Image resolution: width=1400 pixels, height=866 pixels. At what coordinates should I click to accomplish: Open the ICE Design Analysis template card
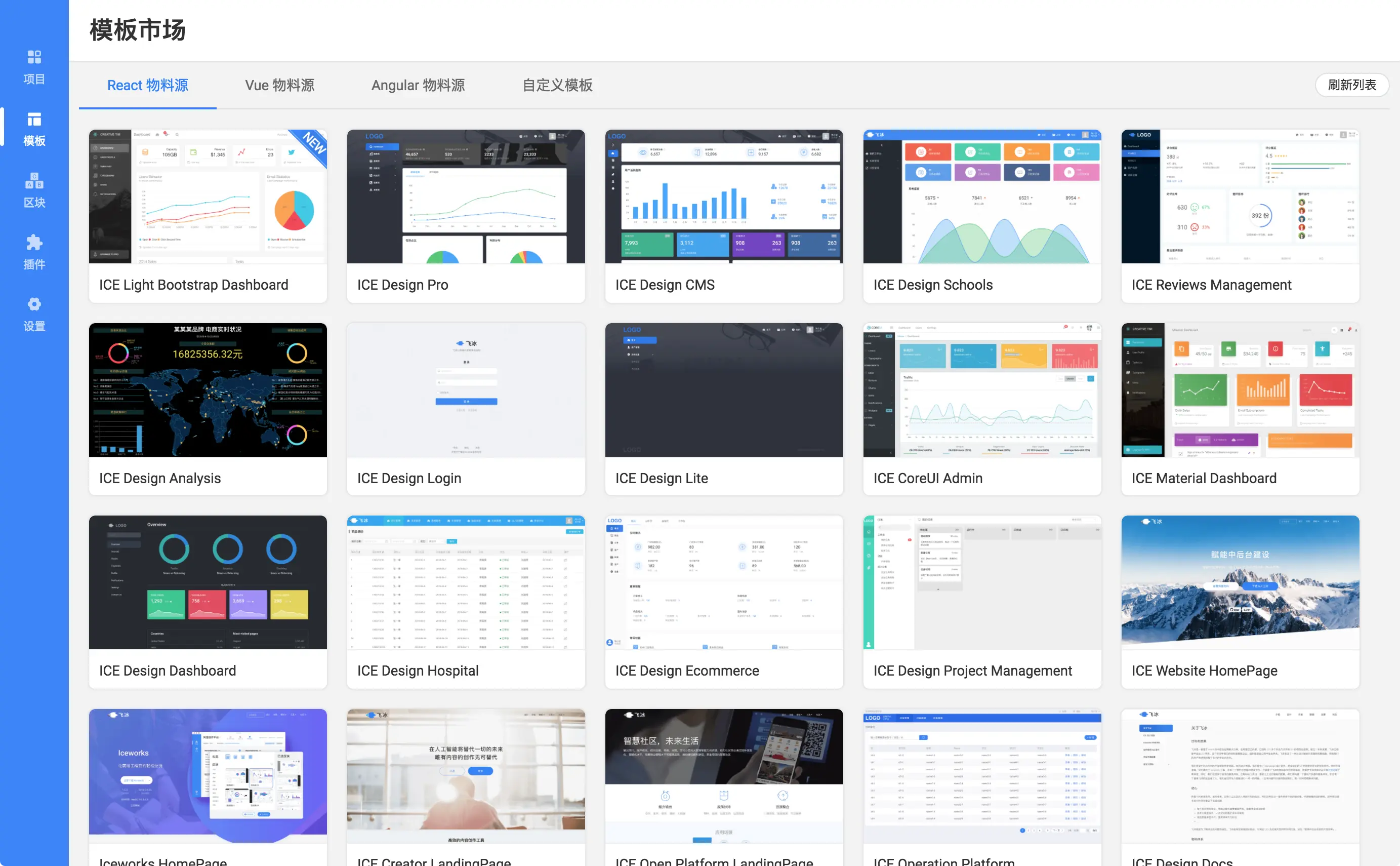(208, 390)
